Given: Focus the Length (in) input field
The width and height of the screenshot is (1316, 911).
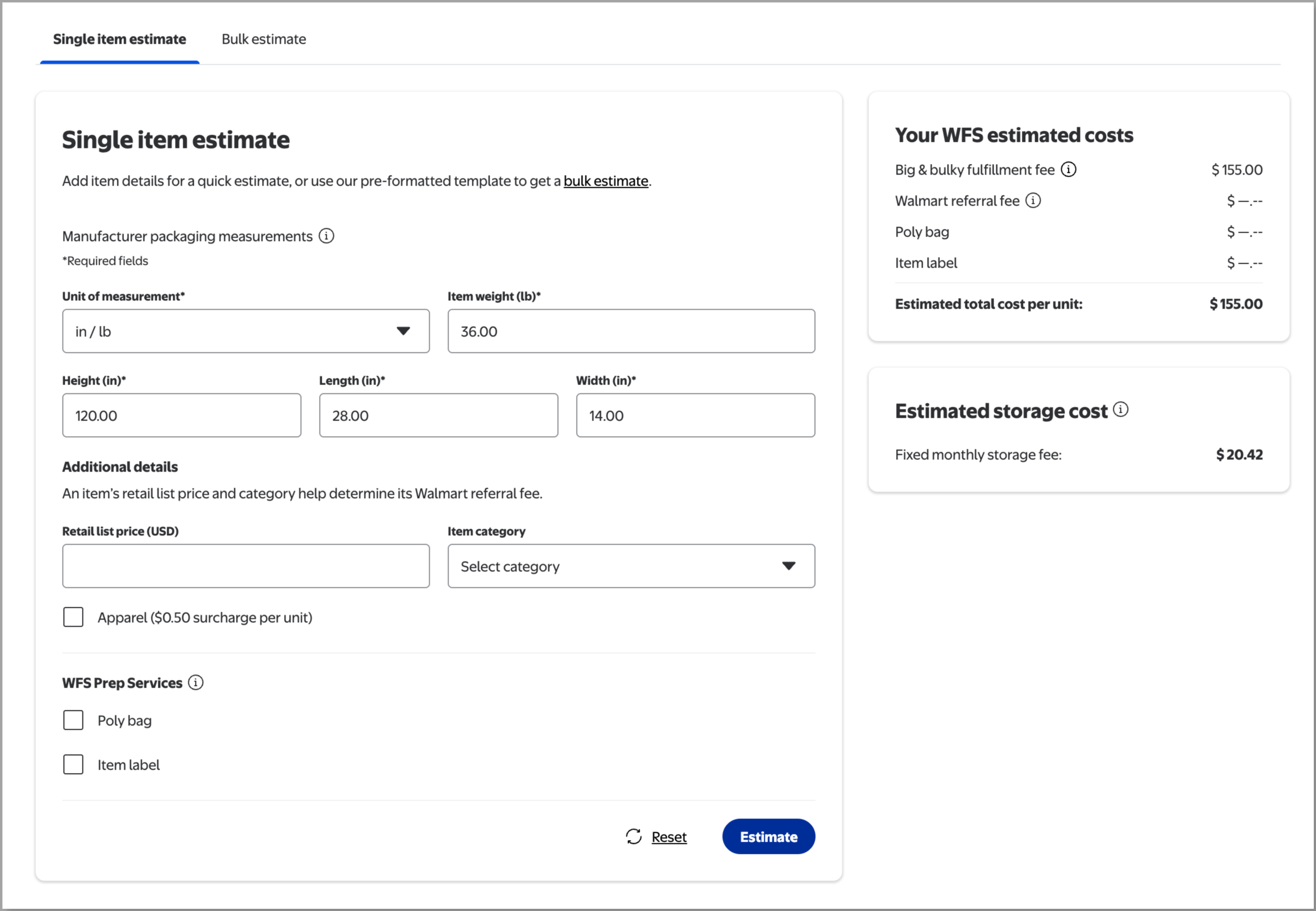Looking at the screenshot, I should (439, 415).
